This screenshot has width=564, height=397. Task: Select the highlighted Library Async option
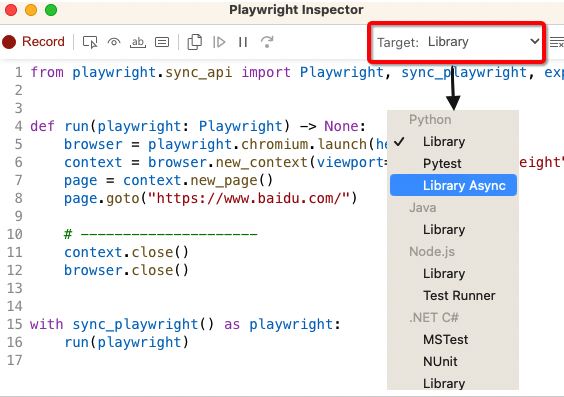[x=453, y=185]
